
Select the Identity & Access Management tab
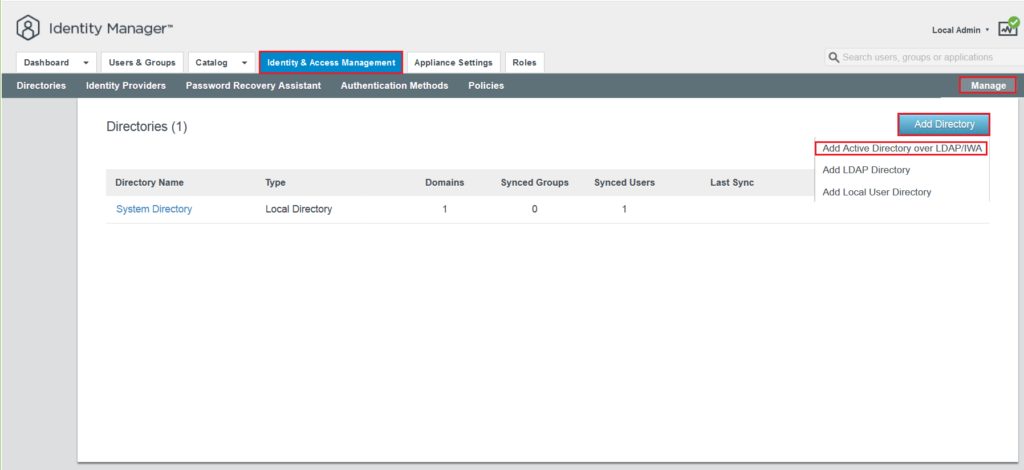[331, 63]
